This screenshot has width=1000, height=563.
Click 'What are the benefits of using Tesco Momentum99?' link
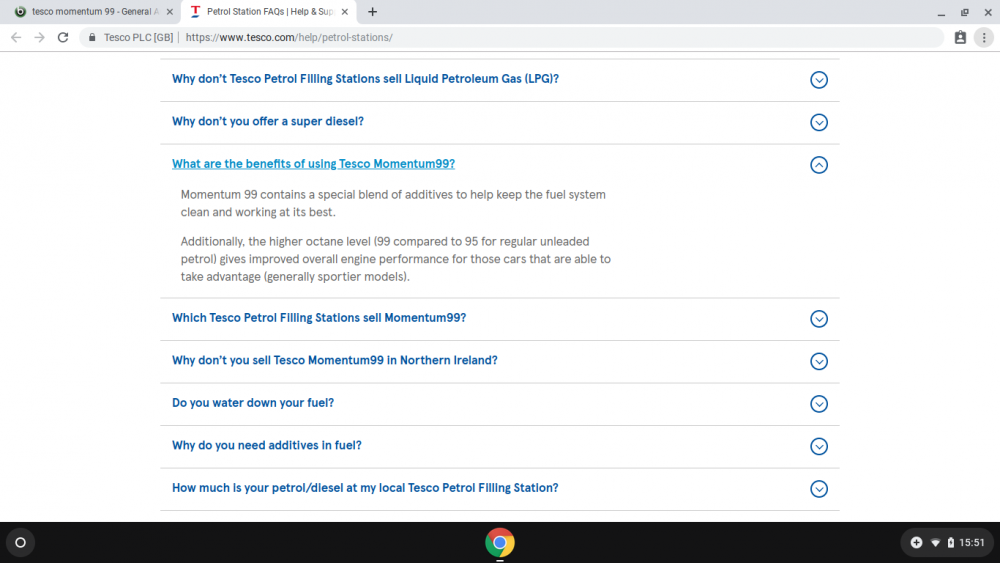tap(313, 164)
